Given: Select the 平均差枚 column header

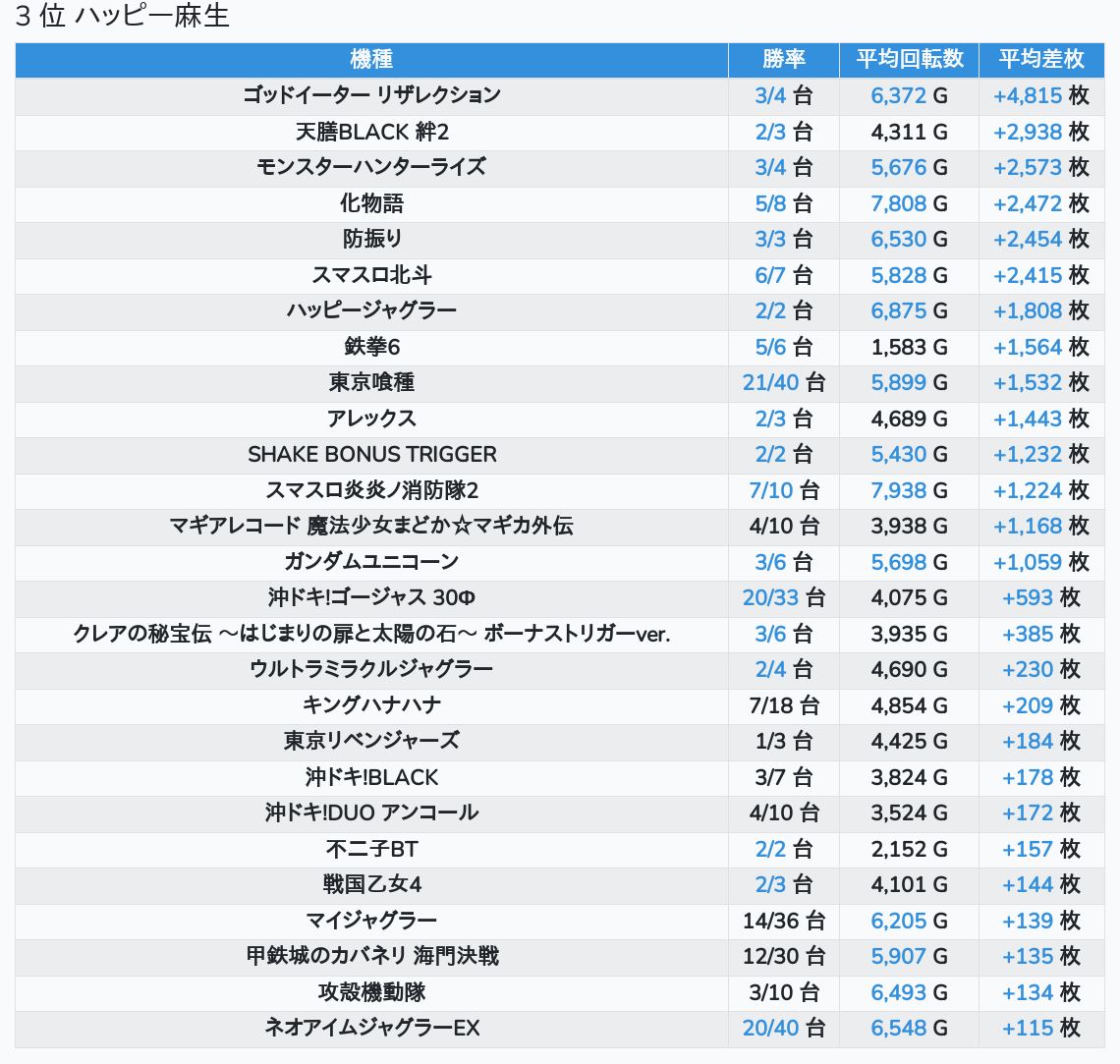Looking at the screenshot, I should pos(1041,60).
